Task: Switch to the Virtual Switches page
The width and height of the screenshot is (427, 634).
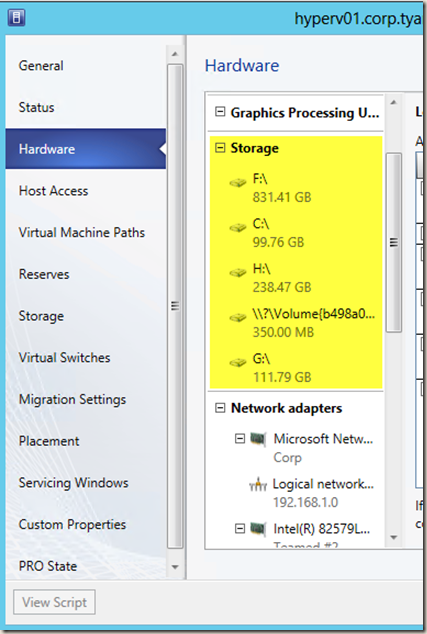Action: click(64, 357)
